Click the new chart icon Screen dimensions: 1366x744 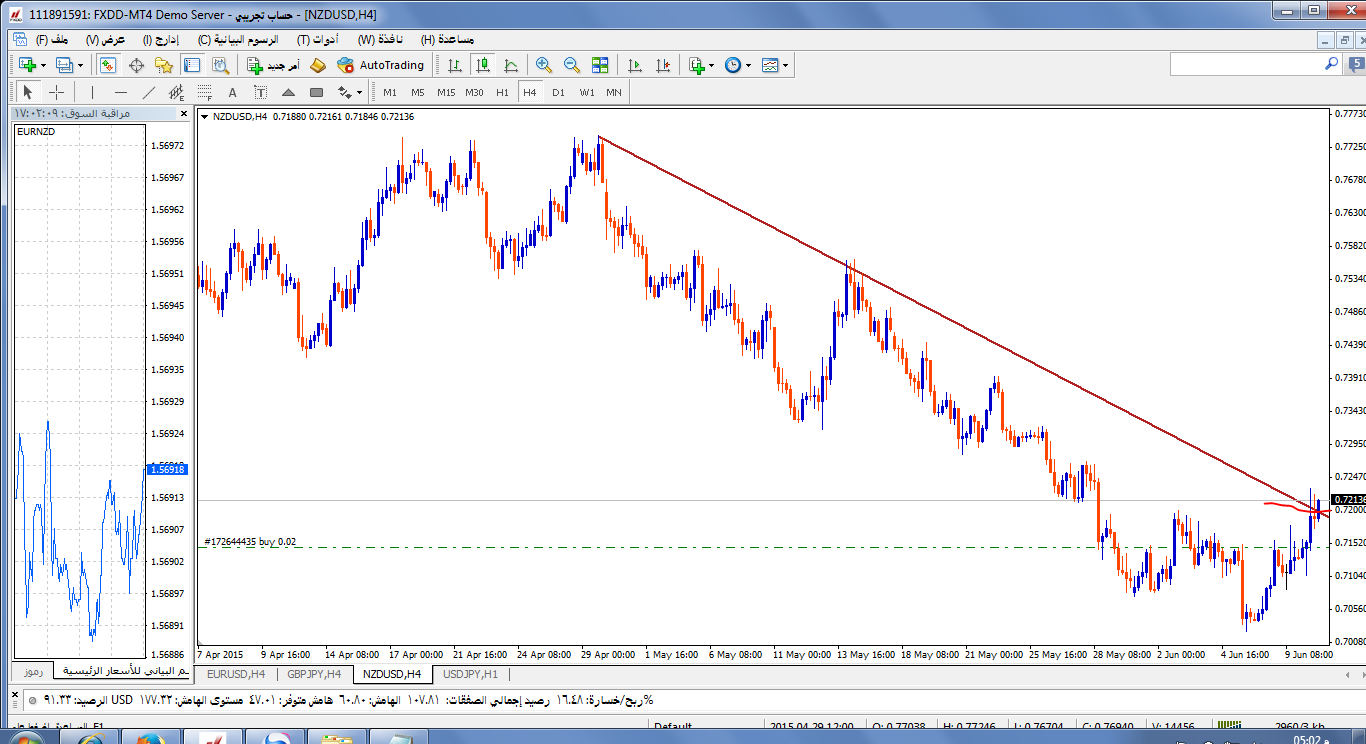click(28, 65)
